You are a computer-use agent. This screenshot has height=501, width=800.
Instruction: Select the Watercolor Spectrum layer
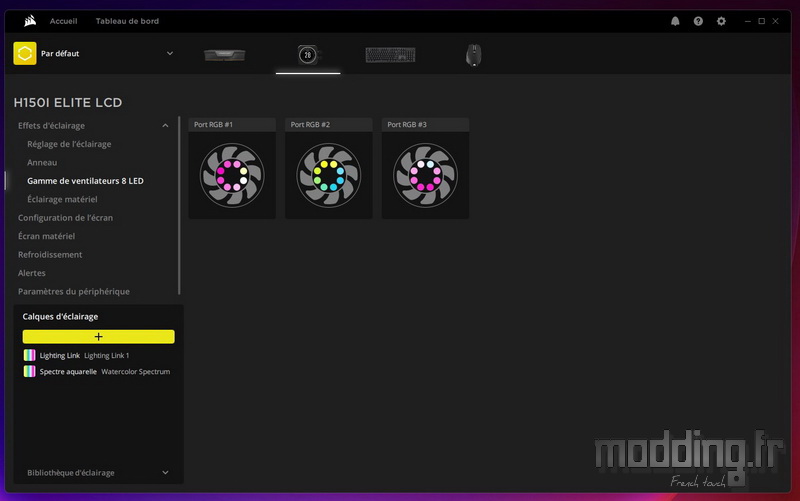(x=98, y=371)
